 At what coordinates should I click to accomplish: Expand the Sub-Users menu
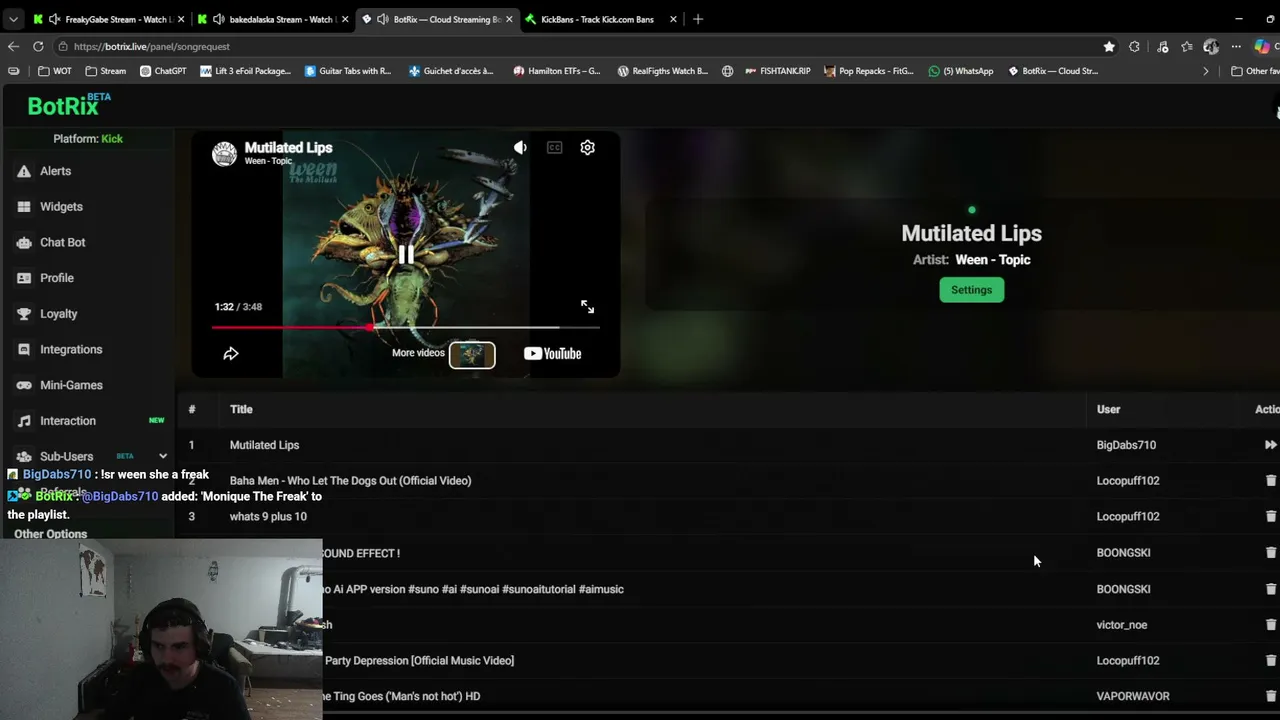(x=163, y=456)
